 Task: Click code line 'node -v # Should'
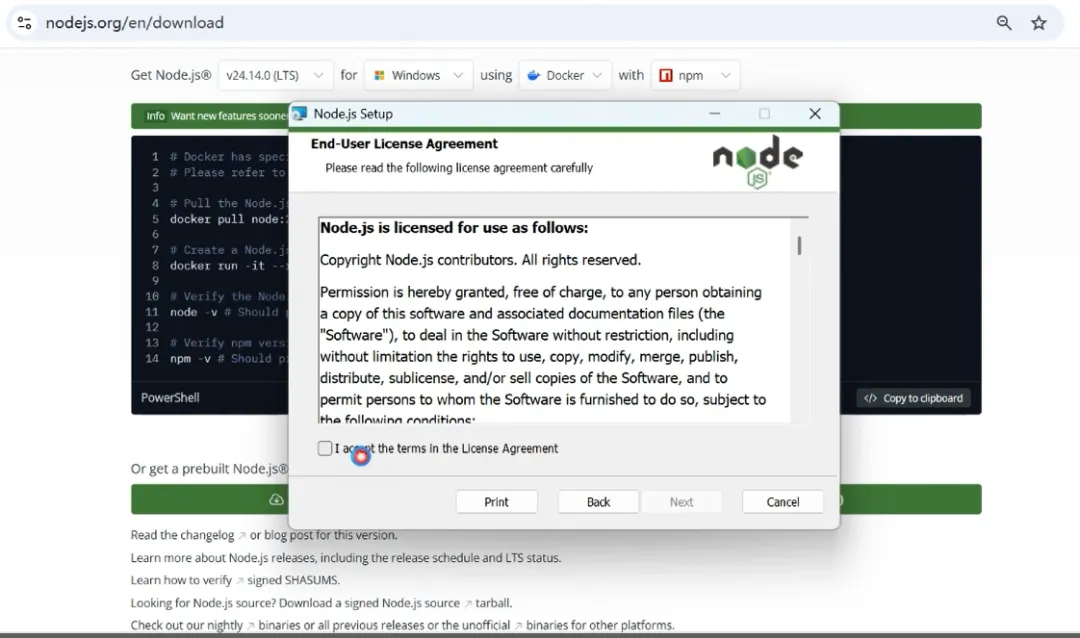(229, 312)
